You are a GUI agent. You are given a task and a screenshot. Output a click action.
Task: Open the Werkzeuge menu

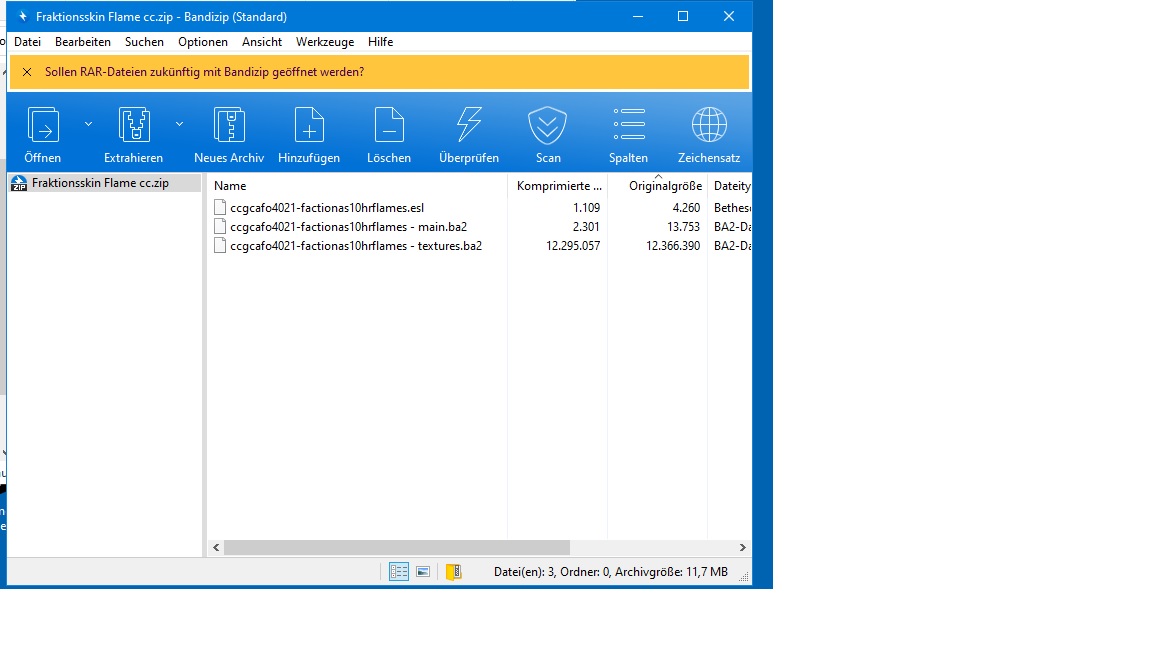click(x=325, y=42)
